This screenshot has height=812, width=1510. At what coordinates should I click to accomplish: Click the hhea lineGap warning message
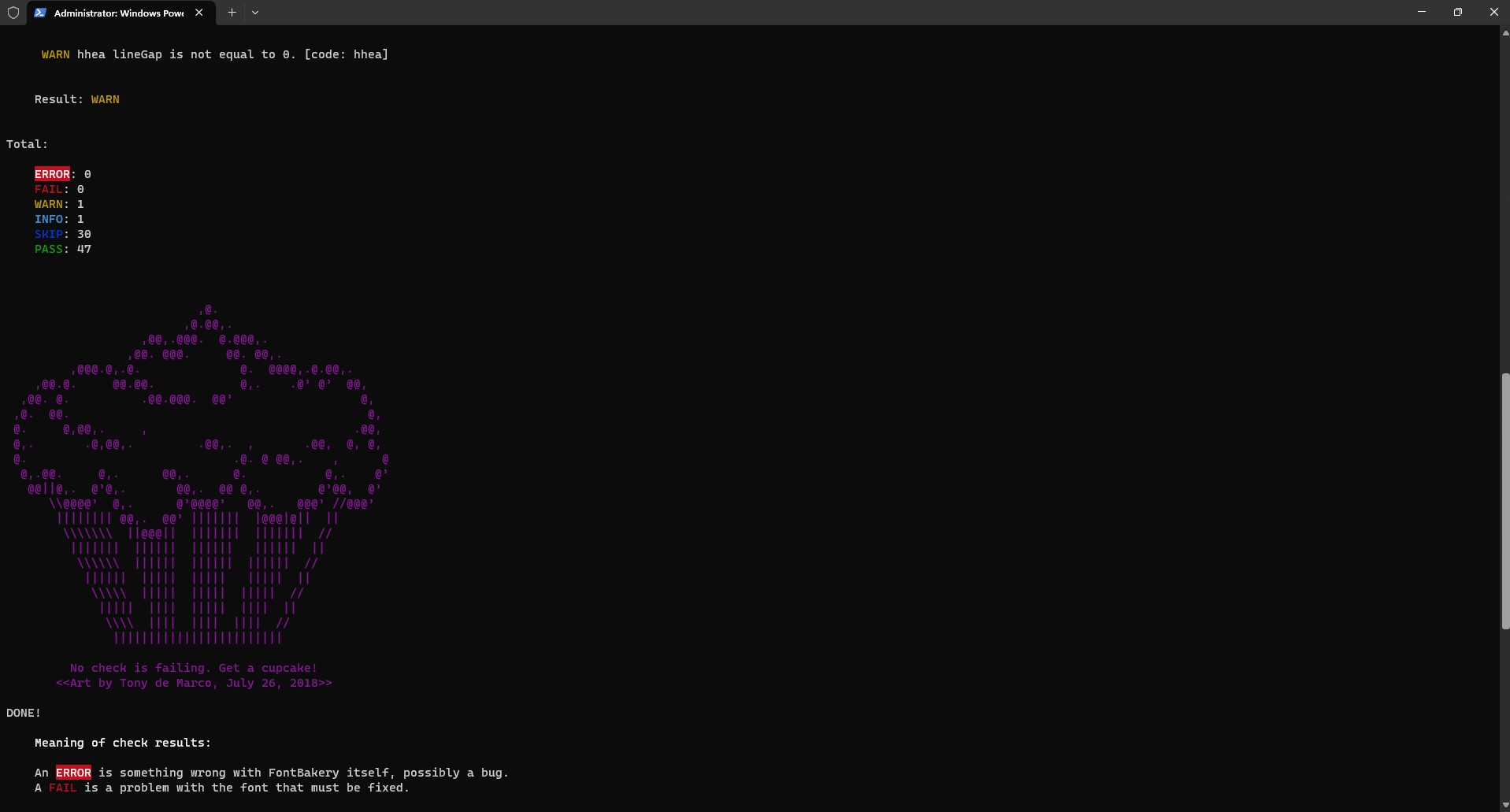[x=213, y=54]
